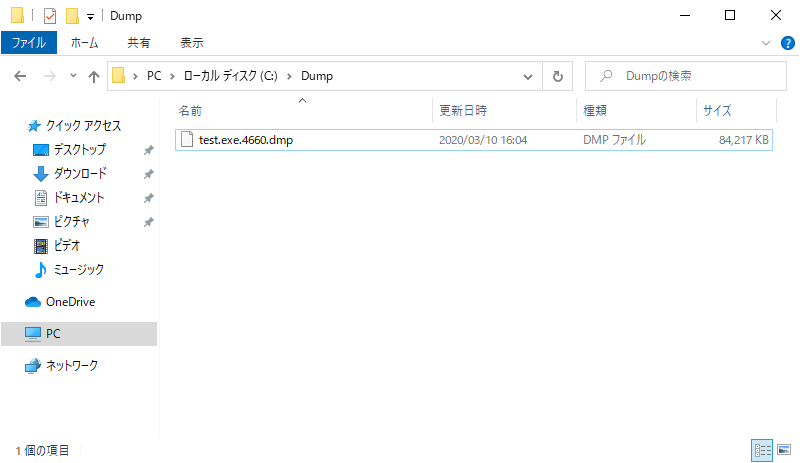This screenshot has width=800, height=463.
Task: Close the Dump window
Action: tap(776, 15)
